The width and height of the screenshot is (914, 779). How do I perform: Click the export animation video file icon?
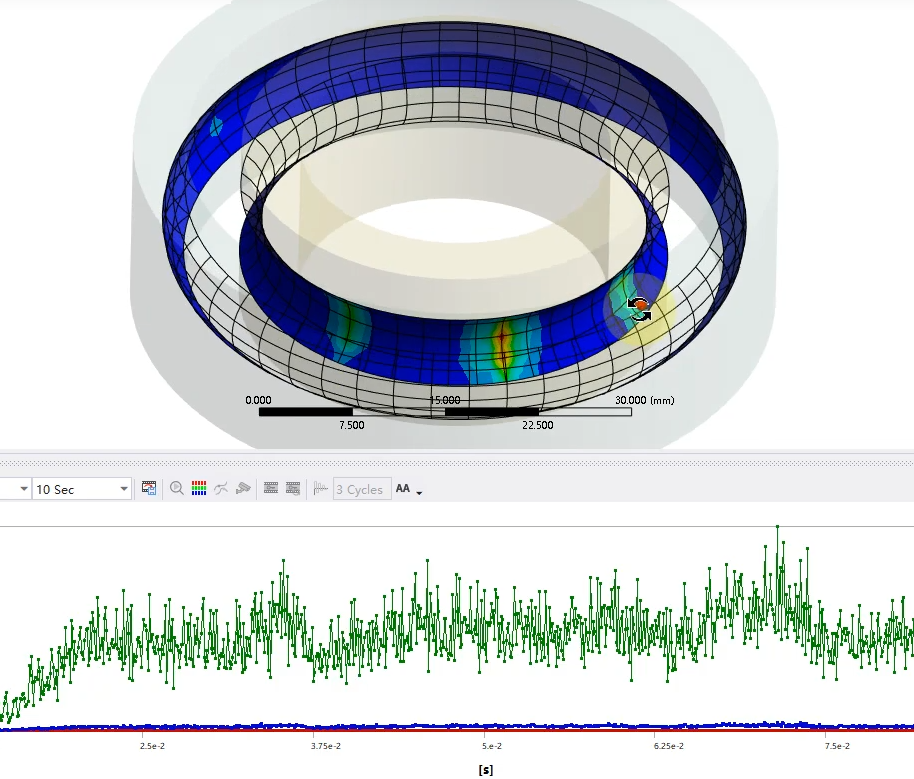pos(149,488)
